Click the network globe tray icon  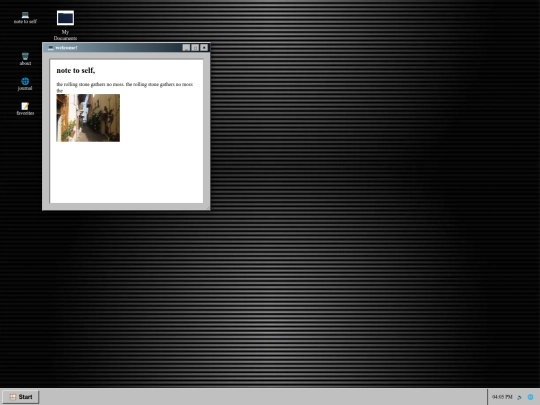click(530, 397)
